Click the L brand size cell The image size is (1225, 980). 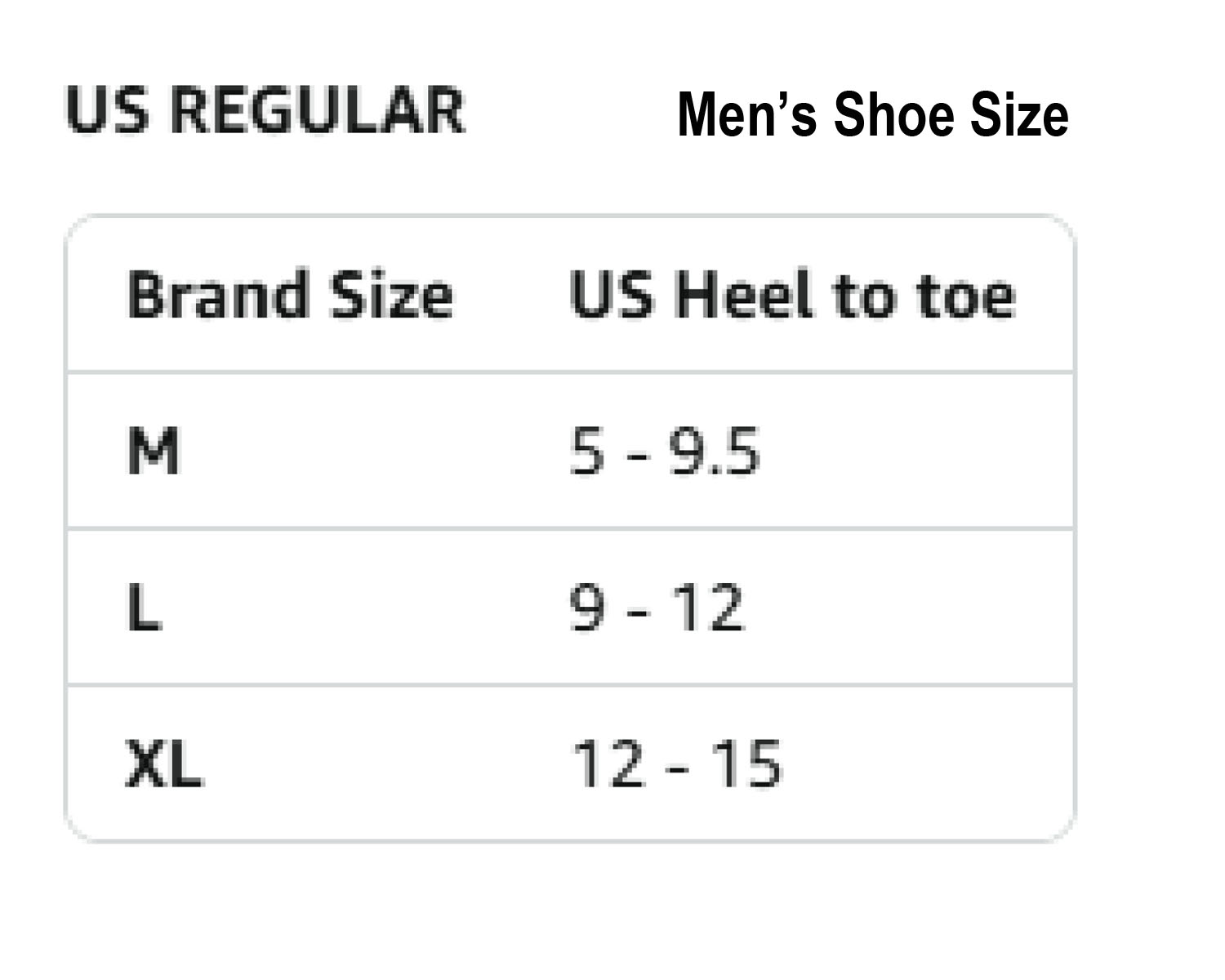pos(145,608)
